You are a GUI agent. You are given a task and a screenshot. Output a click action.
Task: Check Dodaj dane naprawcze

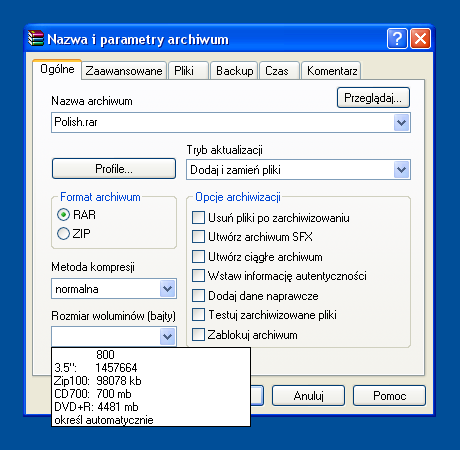pos(198,296)
